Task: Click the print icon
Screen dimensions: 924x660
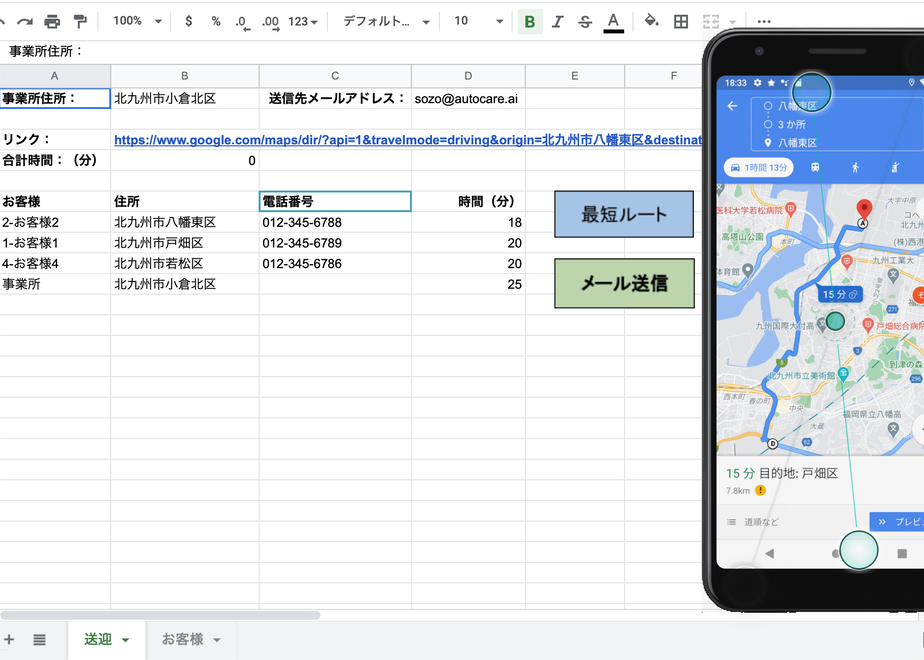Action: click(52, 22)
